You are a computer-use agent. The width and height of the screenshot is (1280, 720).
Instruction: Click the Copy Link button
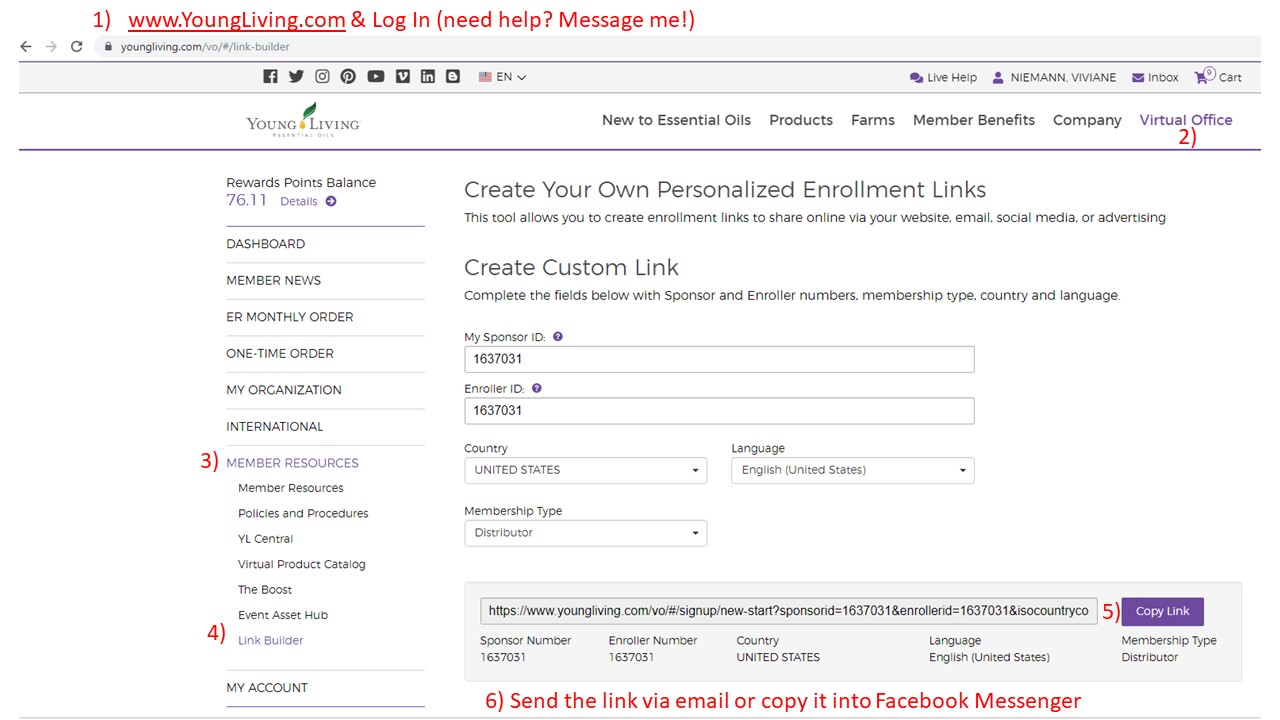(x=1163, y=611)
